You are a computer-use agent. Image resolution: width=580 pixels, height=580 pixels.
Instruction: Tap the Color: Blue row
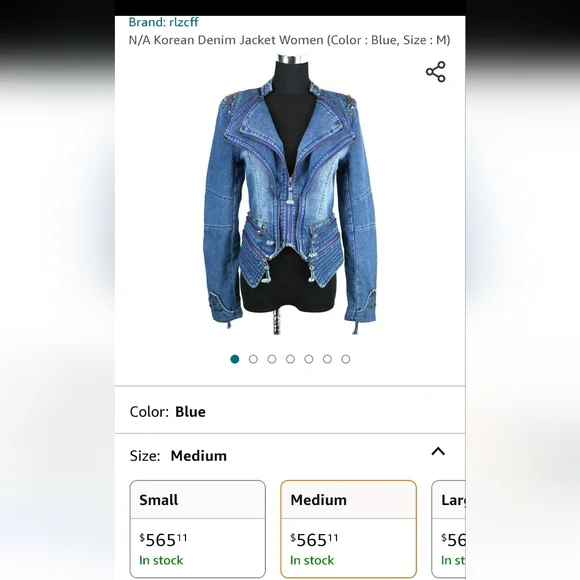point(290,411)
